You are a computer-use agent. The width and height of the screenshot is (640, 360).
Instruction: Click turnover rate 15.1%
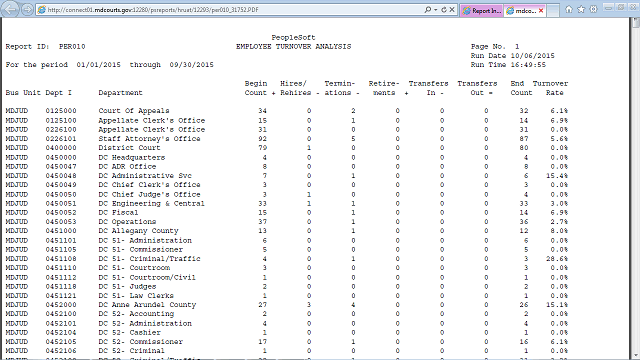point(557,304)
